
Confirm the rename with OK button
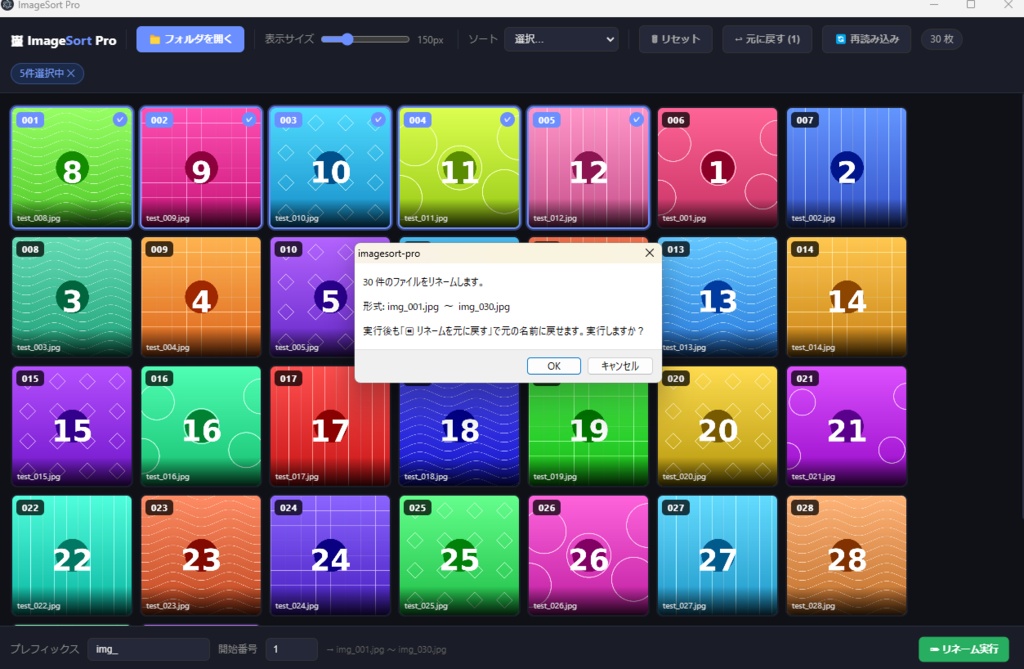pos(554,366)
